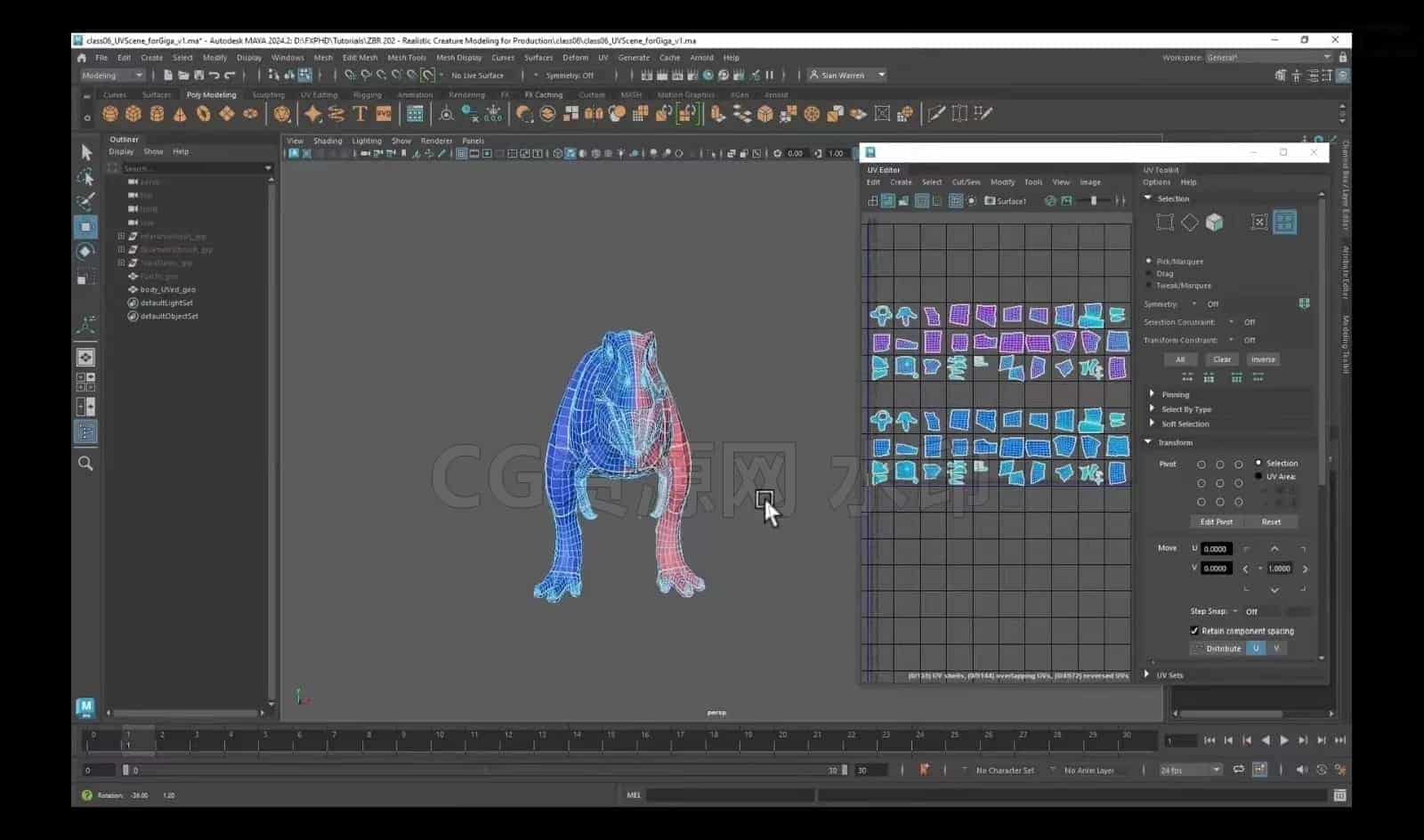Click the audio speaker icon by time slider
The image size is (1424, 840).
tap(1301, 770)
